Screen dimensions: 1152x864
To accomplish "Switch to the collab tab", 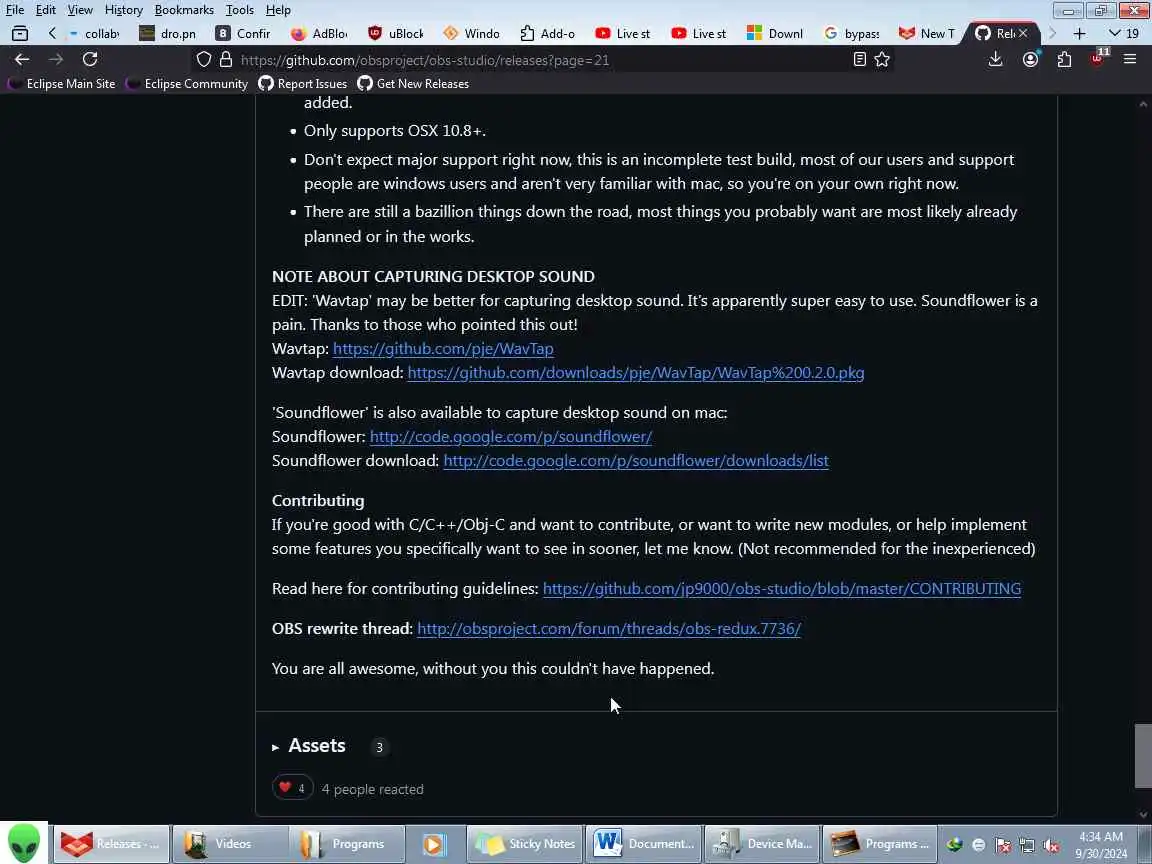I will 94,34.
